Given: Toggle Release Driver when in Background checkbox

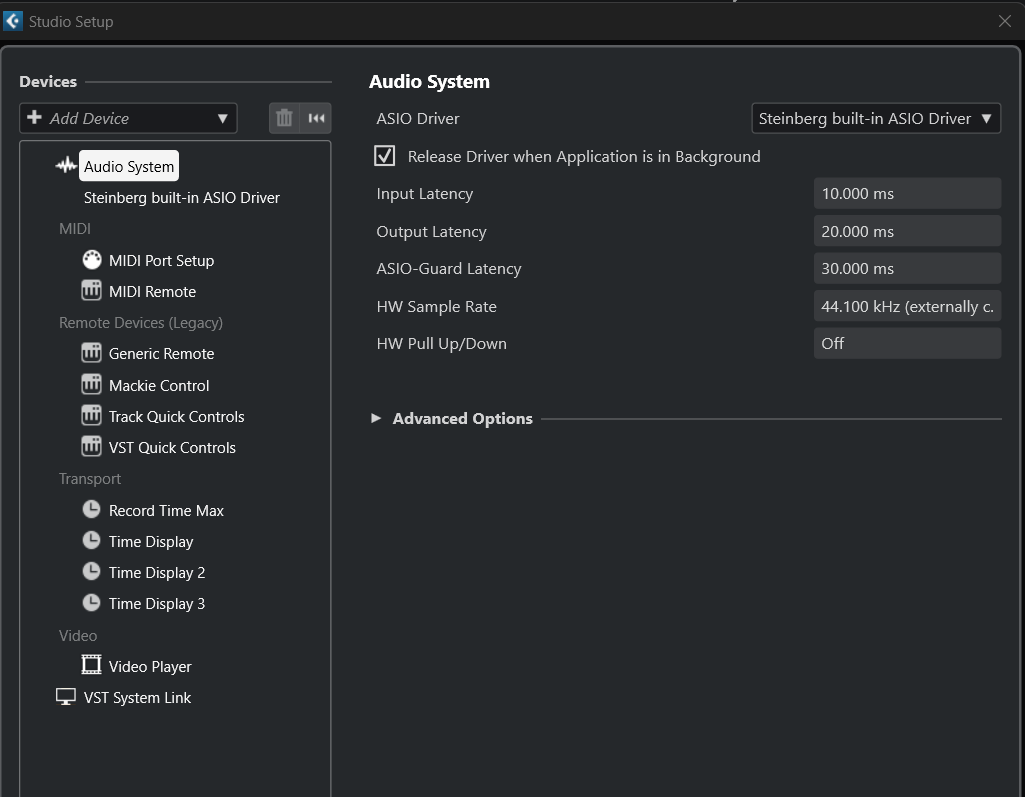Looking at the screenshot, I should tap(384, 156).
